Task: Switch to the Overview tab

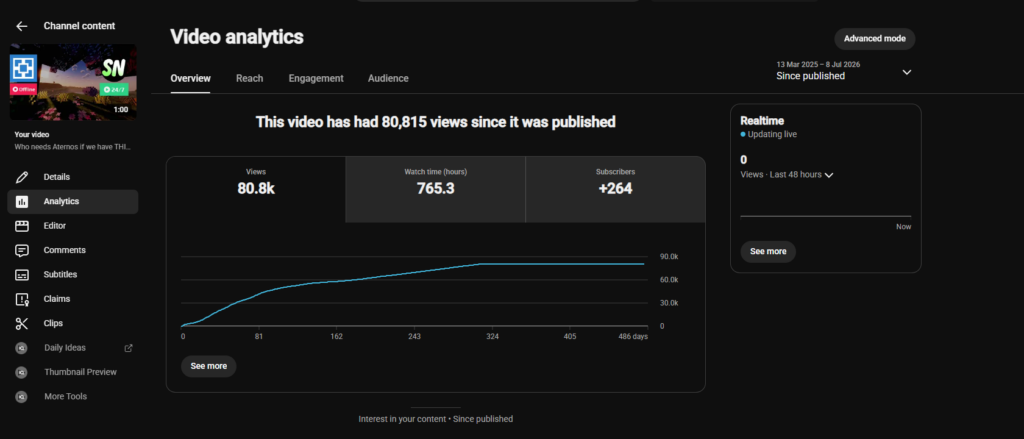Action: [x=191, y=78]
